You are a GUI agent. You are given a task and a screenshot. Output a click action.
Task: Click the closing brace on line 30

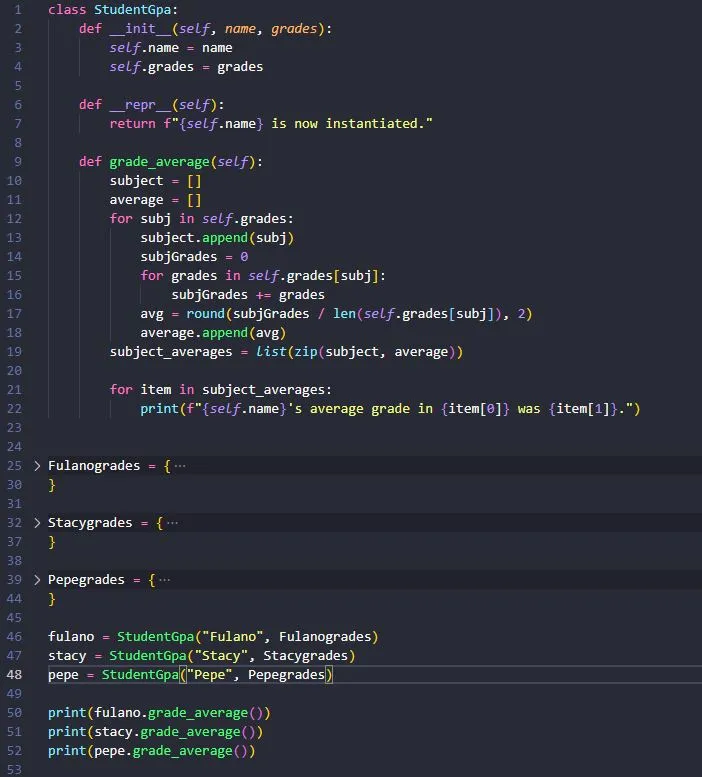[52, 485]
